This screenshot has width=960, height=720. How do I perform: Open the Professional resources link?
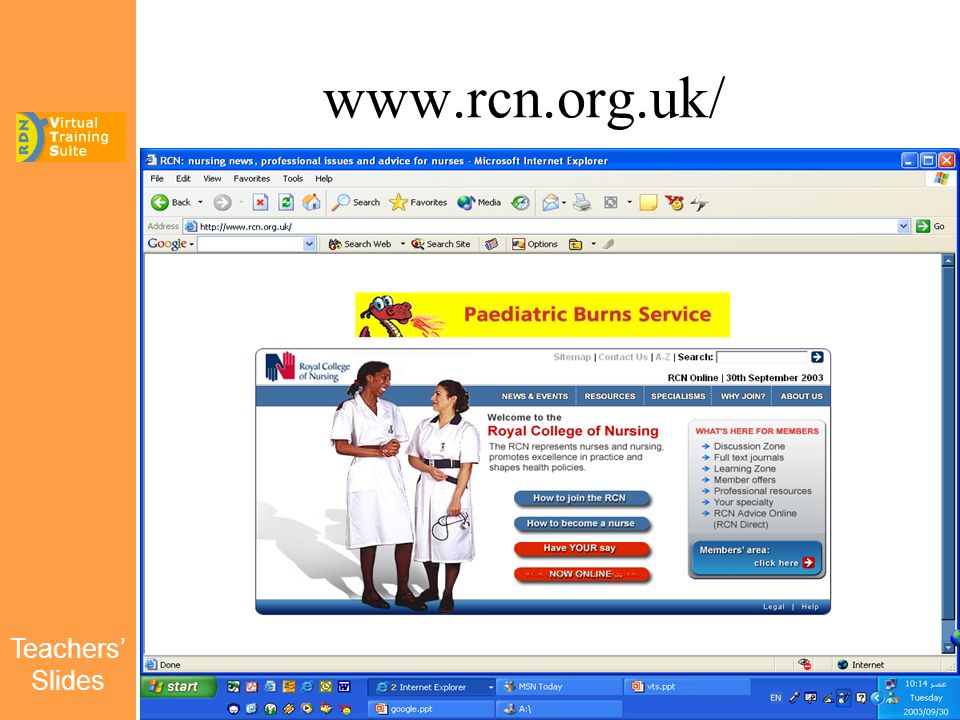pyautogui.click(x=763, y=491)
